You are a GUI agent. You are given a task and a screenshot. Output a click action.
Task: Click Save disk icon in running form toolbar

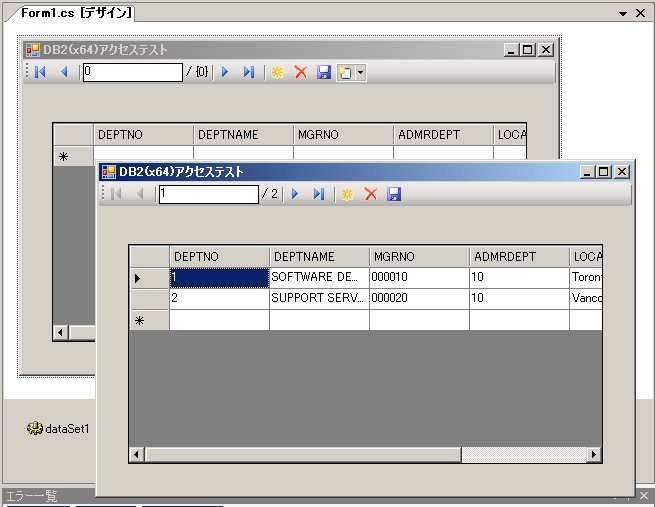click(394, 194)
